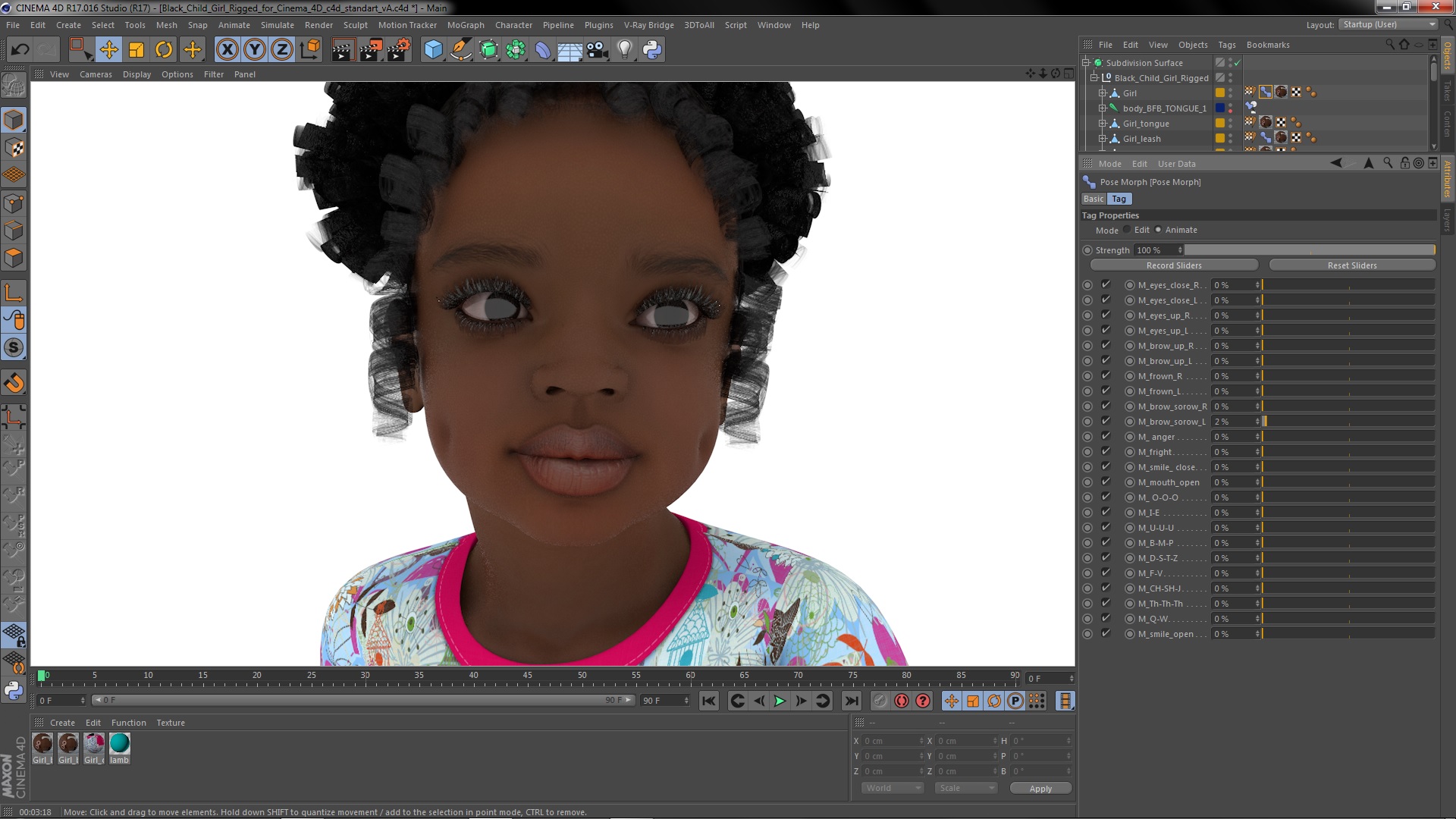
Task: Open Floor environment objects icon
Action: (570, 50)
